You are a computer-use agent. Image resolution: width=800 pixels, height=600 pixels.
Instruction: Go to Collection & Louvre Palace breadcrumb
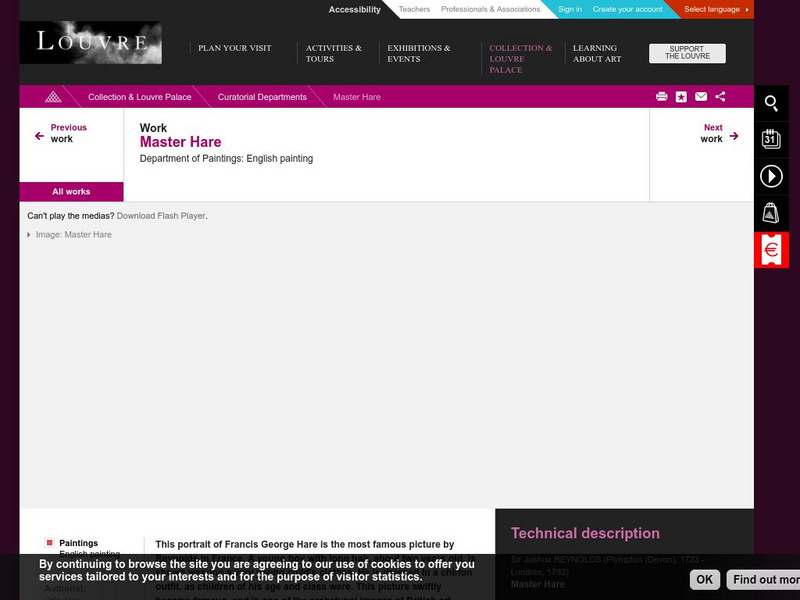pyautogui.click(x=140, y=97)
